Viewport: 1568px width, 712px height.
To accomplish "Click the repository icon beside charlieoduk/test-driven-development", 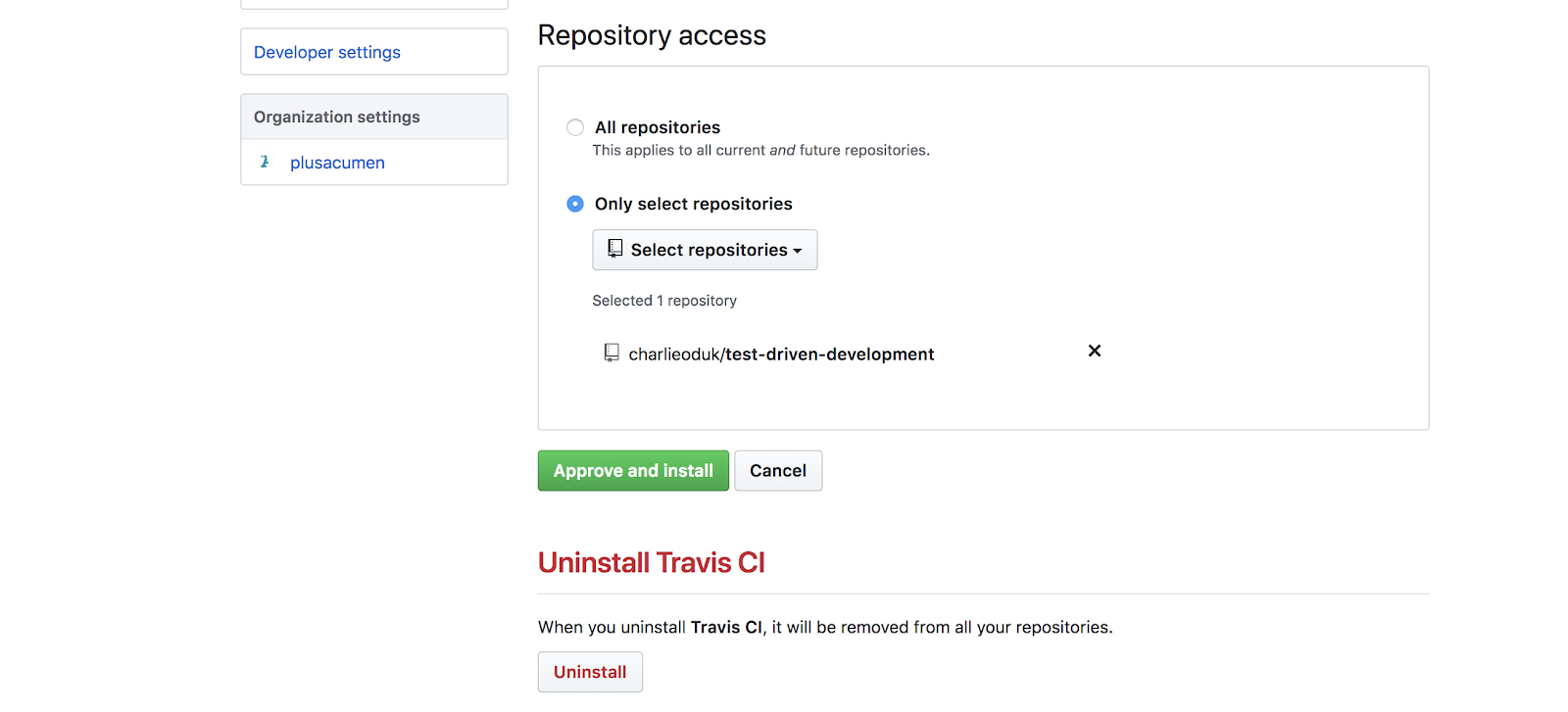I will [x=612, y=353].
